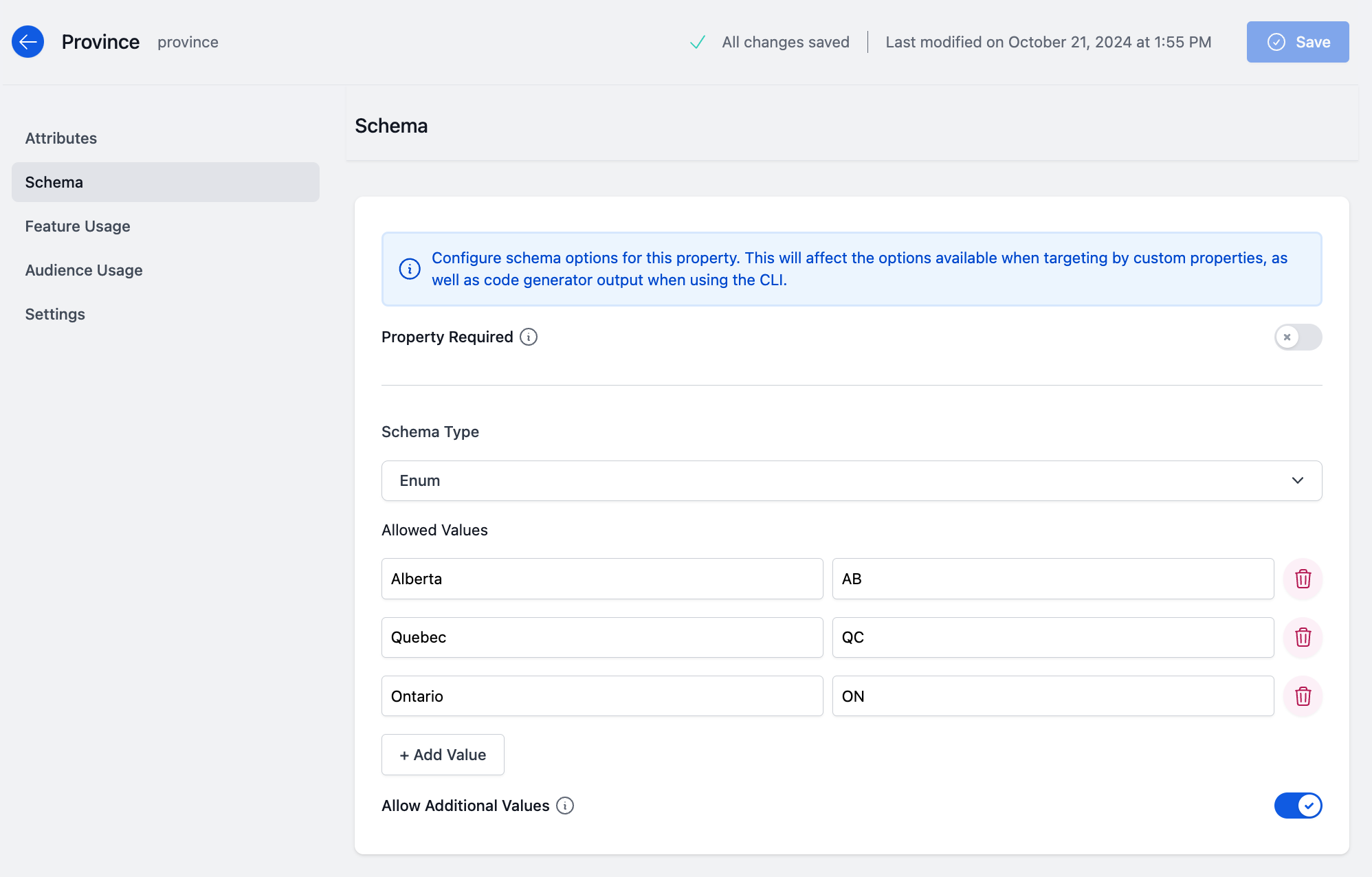The height and width of the screenshot is (877, 1372).
Task: Open the Feature Usage section
Action: click(x=78, y=226)
